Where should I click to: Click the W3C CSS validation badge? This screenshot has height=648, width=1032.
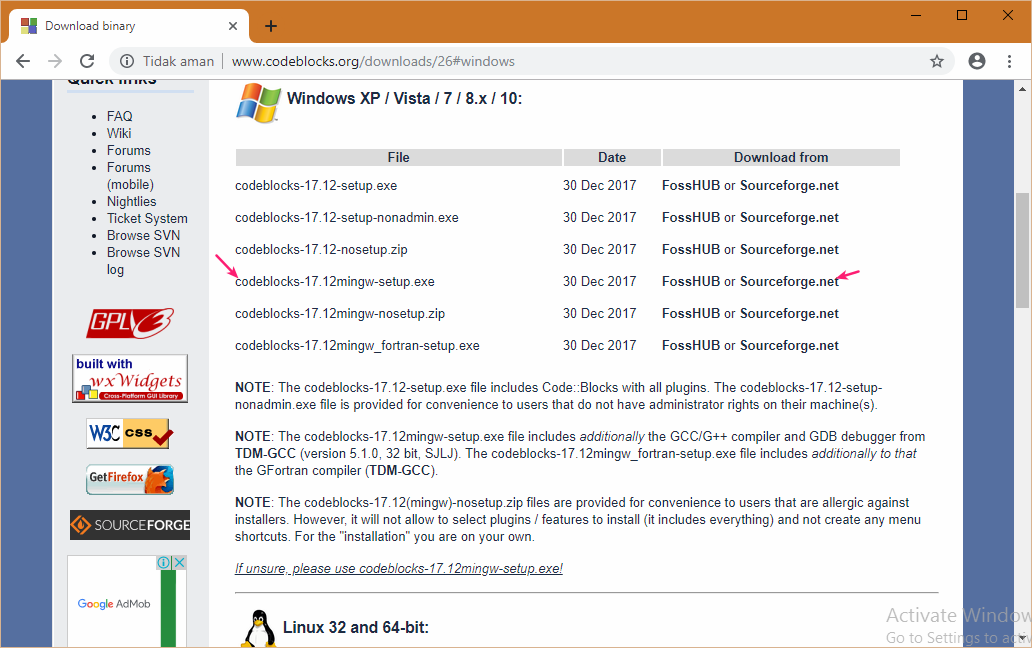pos(129,434)
